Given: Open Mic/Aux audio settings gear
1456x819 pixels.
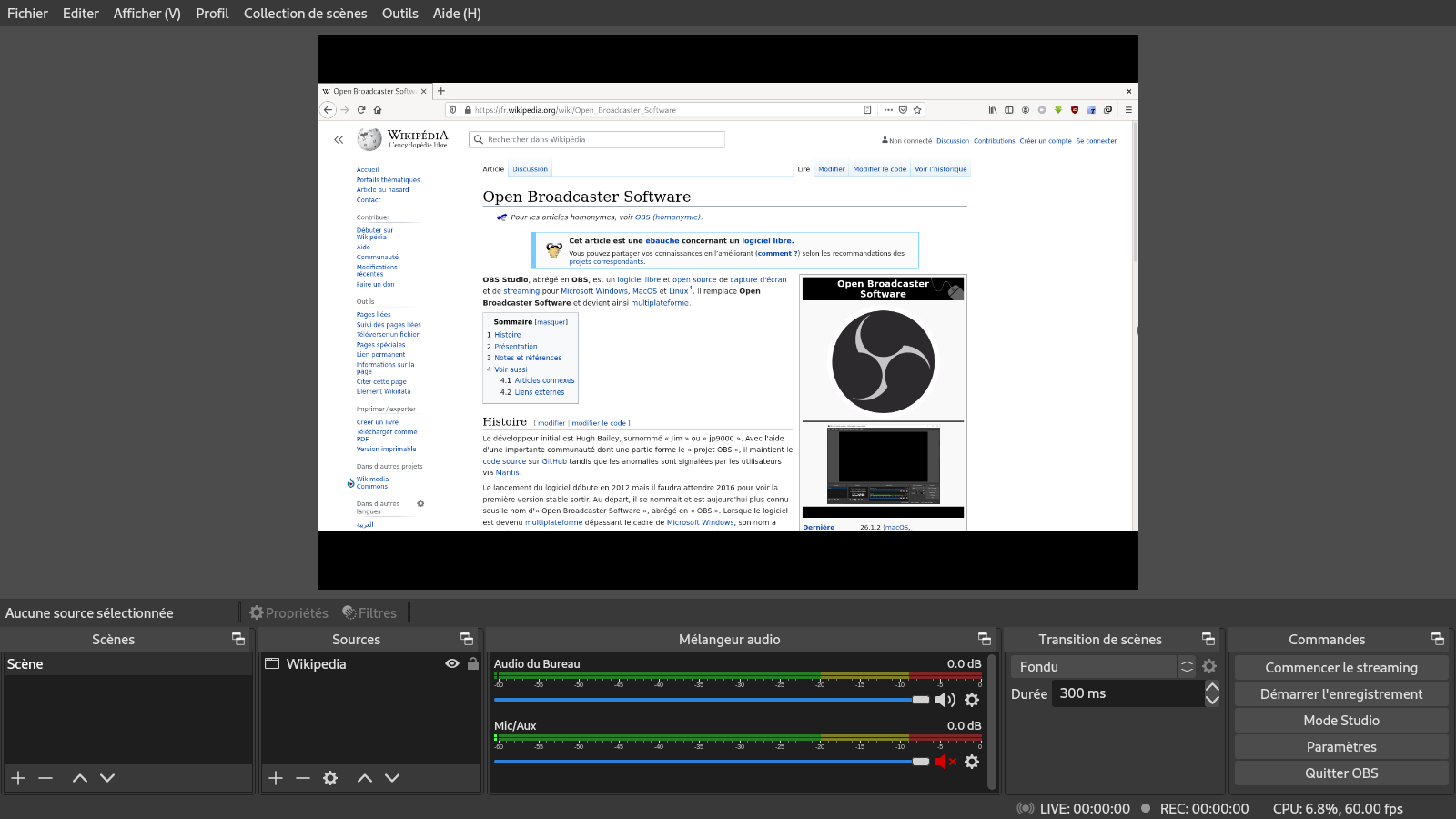Looking at the screenshot, I should [x=972, y=762].
